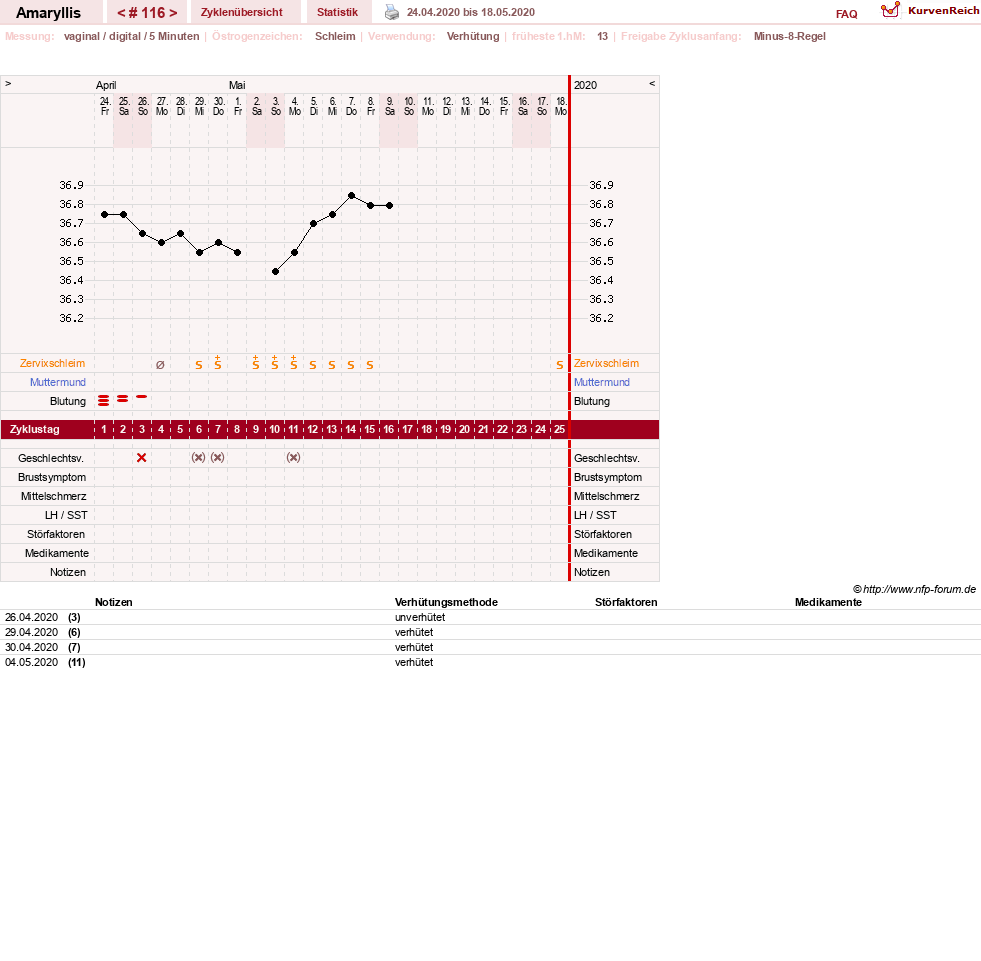Open the right-side Zervixschleim label link
This screenshot has height=961, width=981.
606,364
